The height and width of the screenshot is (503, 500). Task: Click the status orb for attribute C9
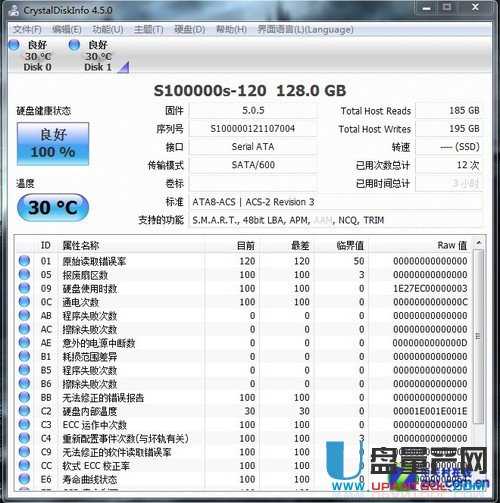[x=24, y=452]
